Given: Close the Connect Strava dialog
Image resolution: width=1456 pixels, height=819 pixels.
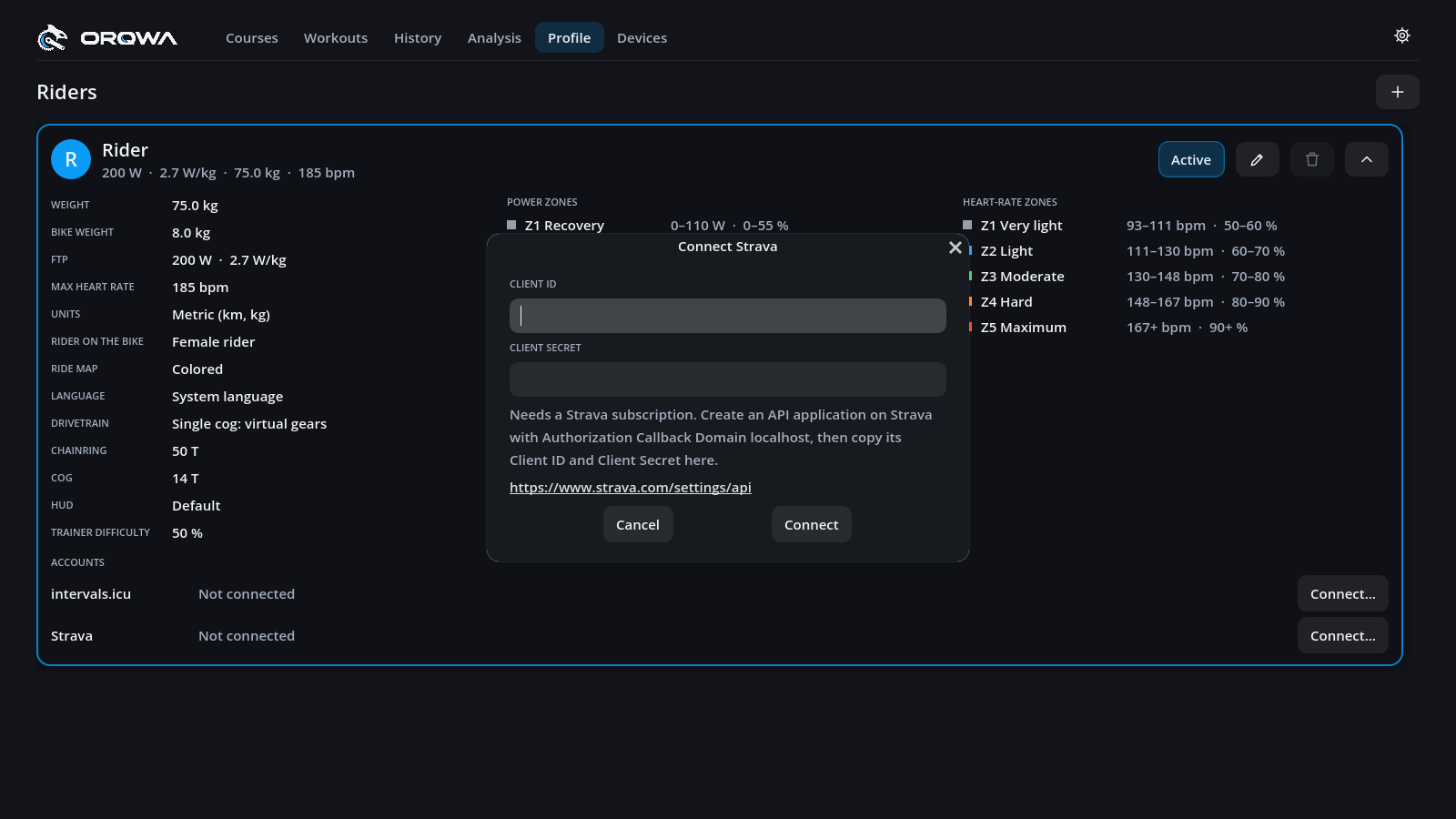Looking at the screenshot, I should coord(955,248).
